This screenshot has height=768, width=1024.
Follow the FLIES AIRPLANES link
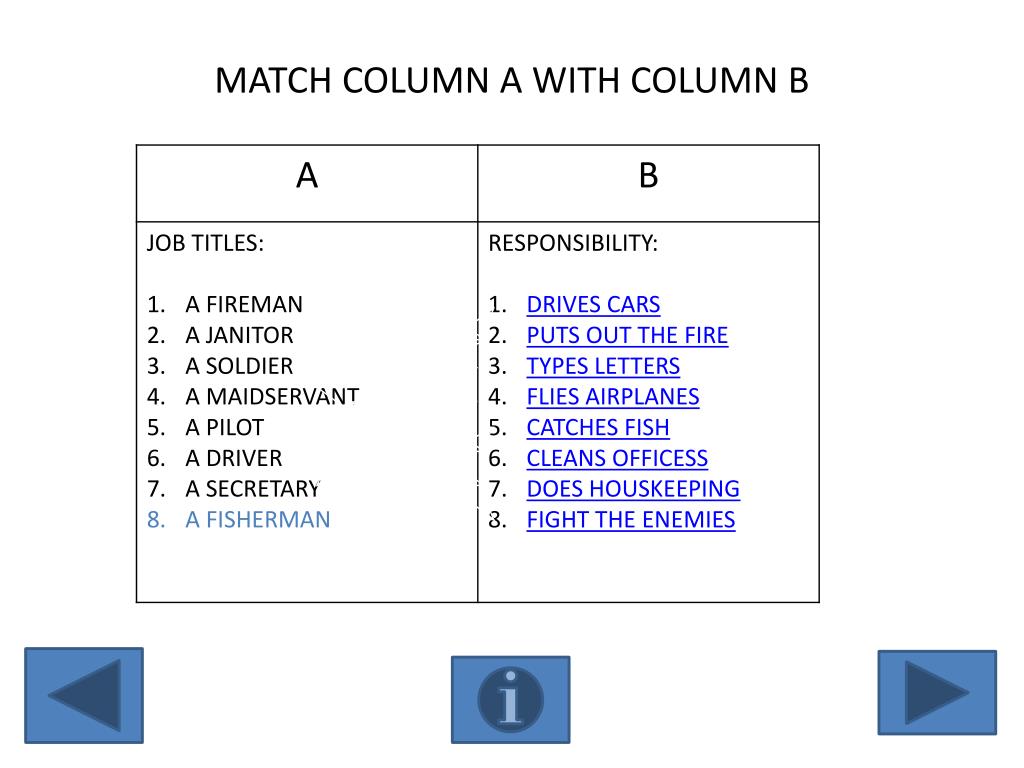(613, 396)
